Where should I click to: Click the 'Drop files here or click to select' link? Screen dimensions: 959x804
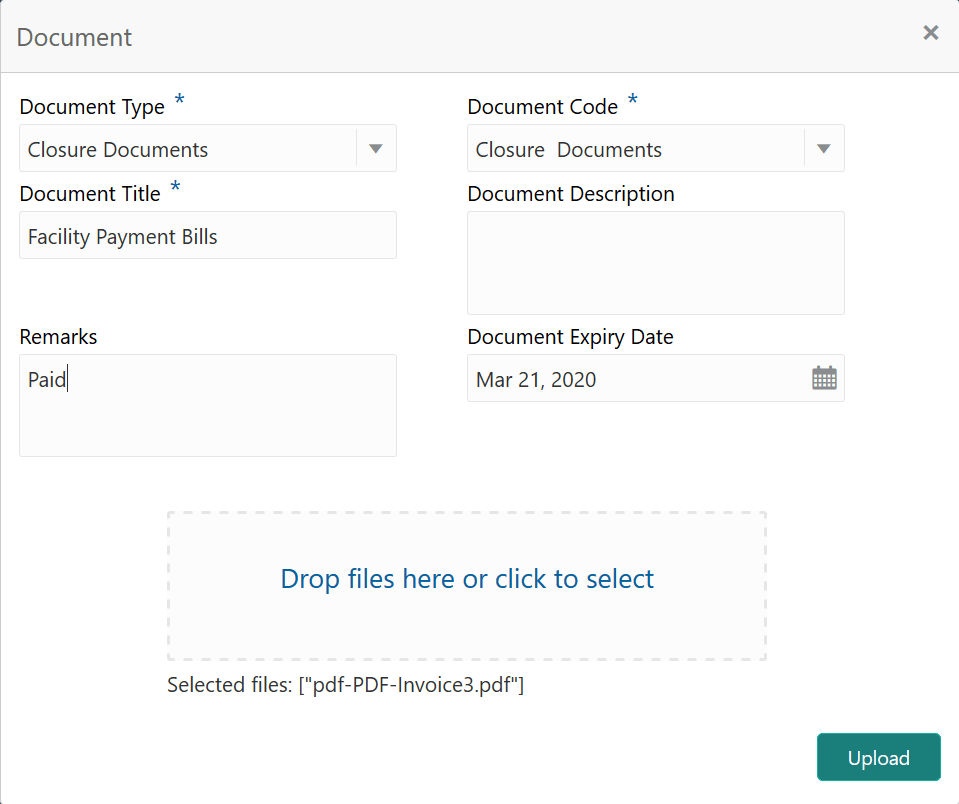[467, 579]
